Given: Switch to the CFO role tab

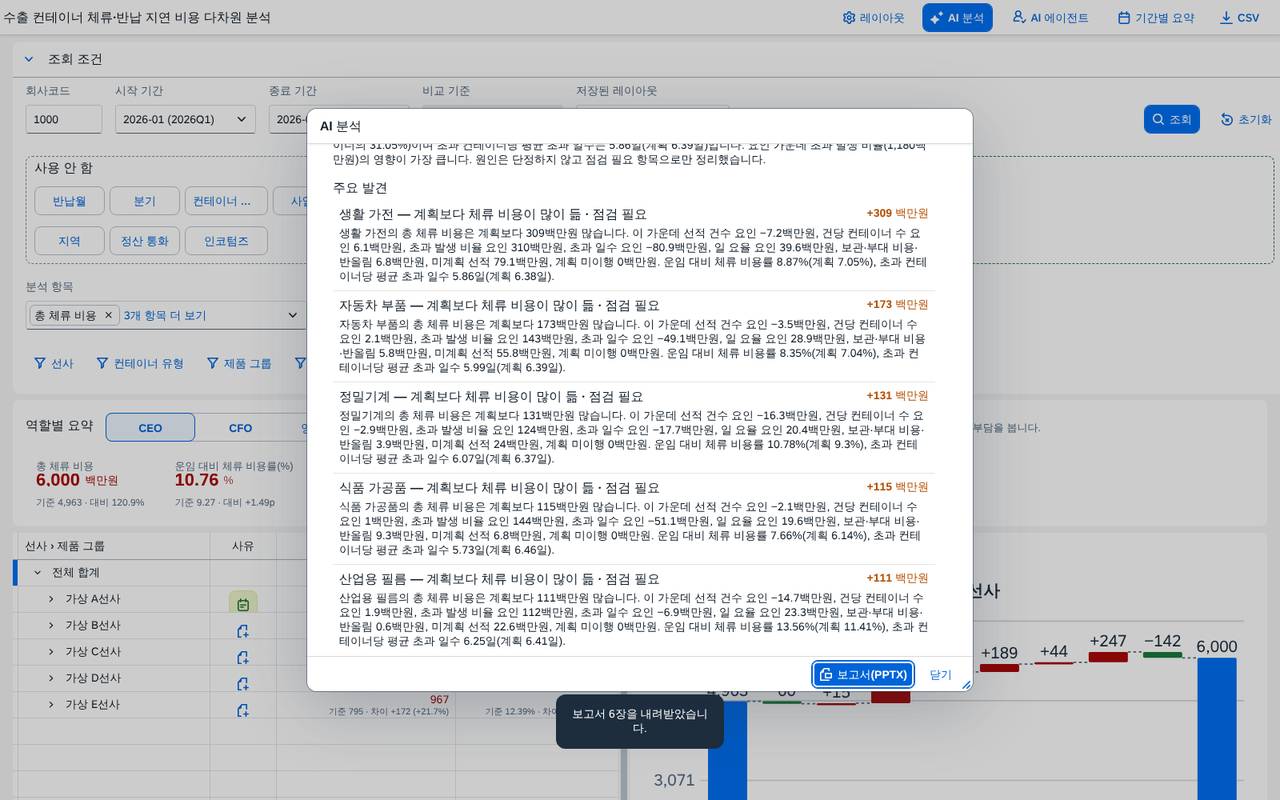Looking at the screenshot, I should click(240, 428).
